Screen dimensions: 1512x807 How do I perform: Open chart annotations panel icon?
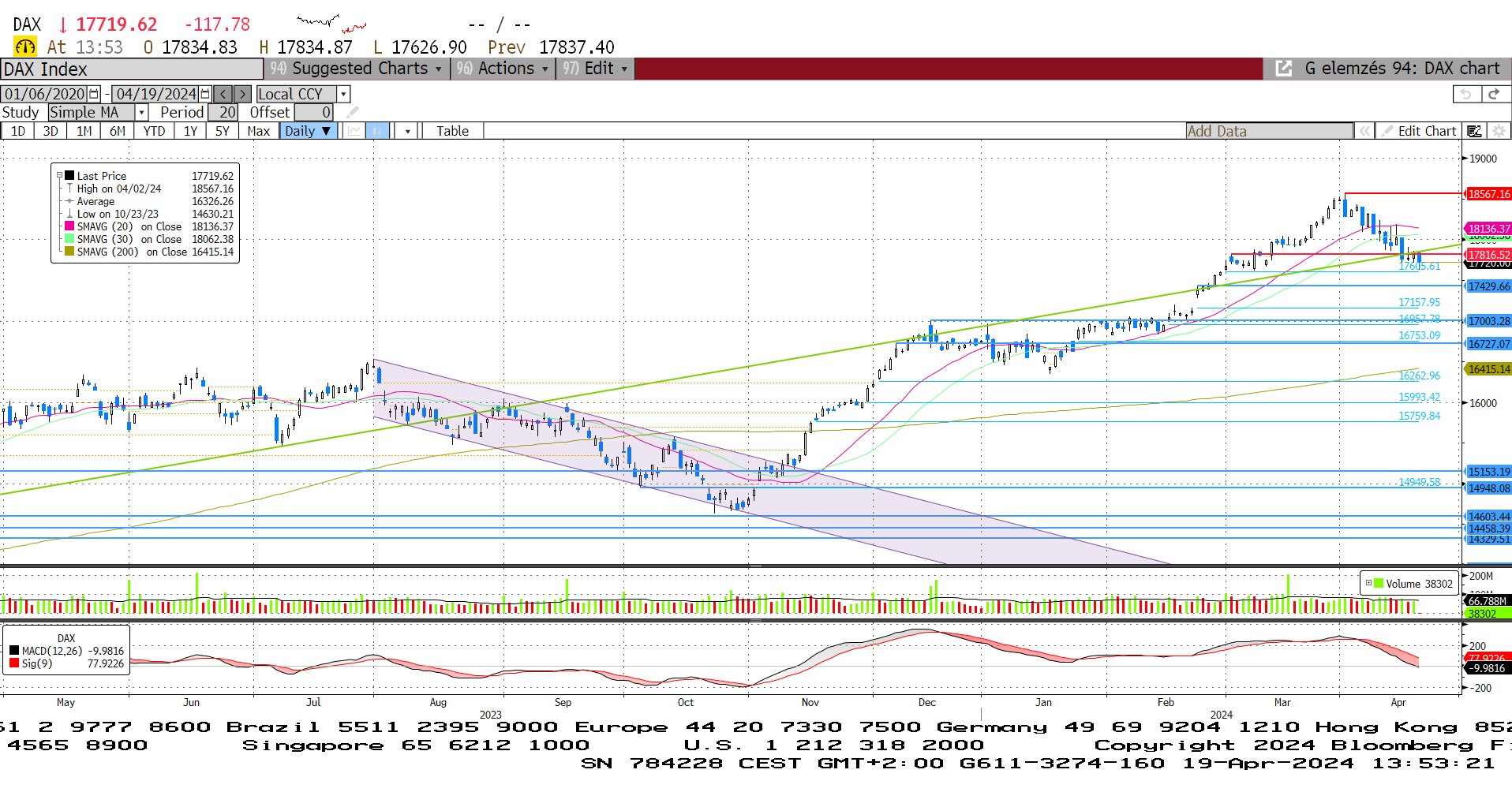pos(1474,131)
